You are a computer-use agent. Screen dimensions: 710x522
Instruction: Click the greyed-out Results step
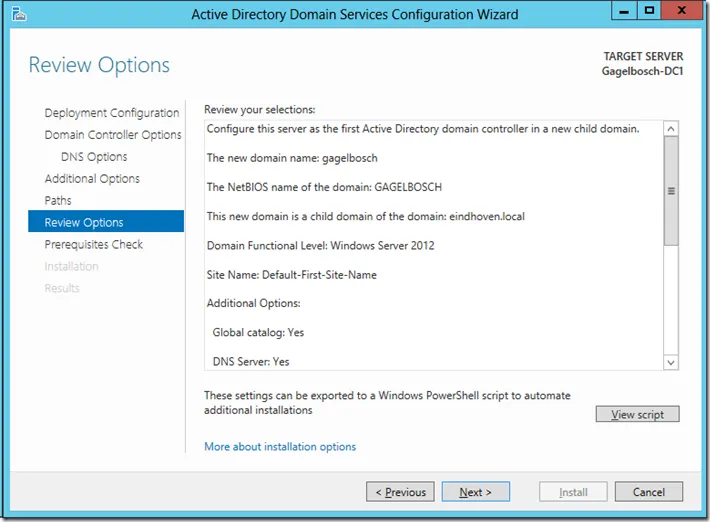pyautogui.click(x=62, y=288)
